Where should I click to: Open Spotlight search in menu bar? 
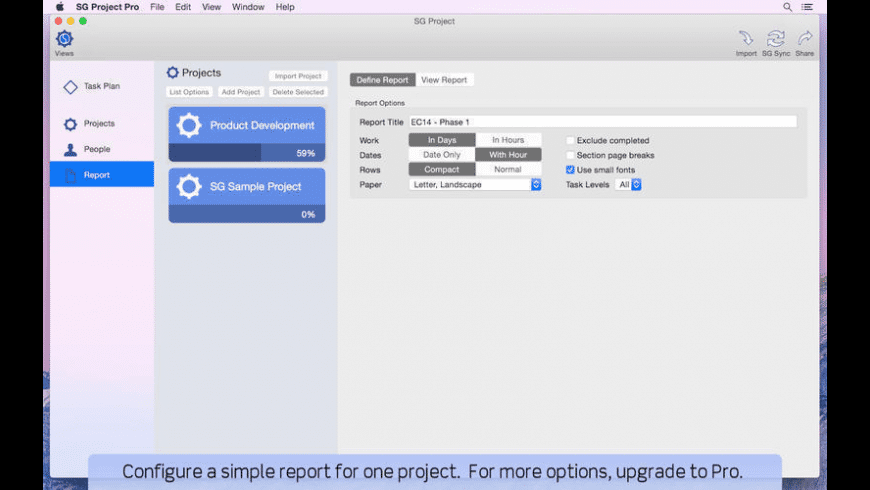click(x=787, y=7)
